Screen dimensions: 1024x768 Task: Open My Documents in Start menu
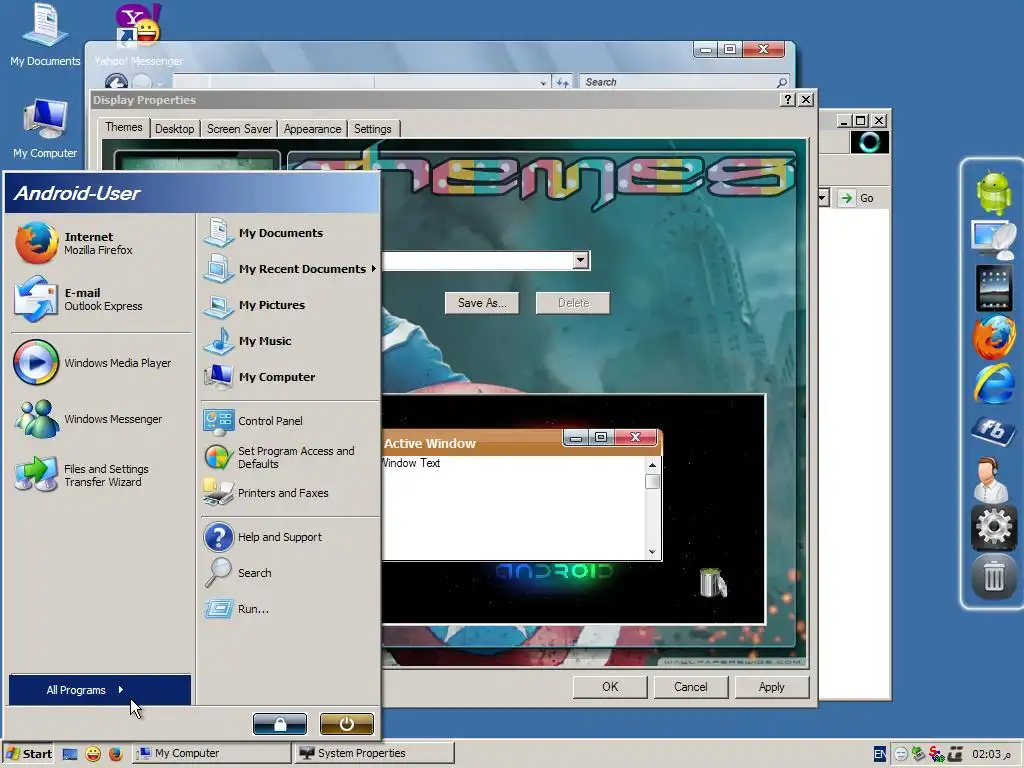point(289,233)
